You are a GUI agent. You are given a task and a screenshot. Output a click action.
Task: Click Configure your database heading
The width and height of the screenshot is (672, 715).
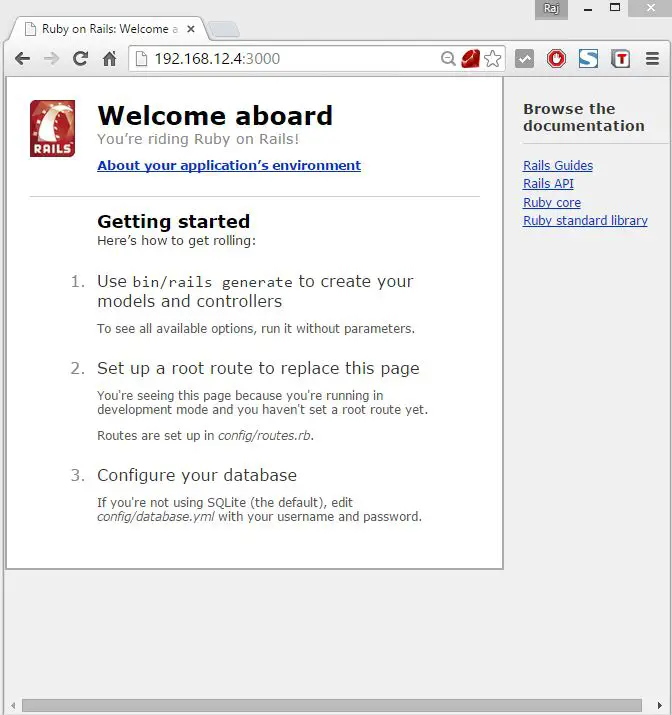(x=197, y=475)
